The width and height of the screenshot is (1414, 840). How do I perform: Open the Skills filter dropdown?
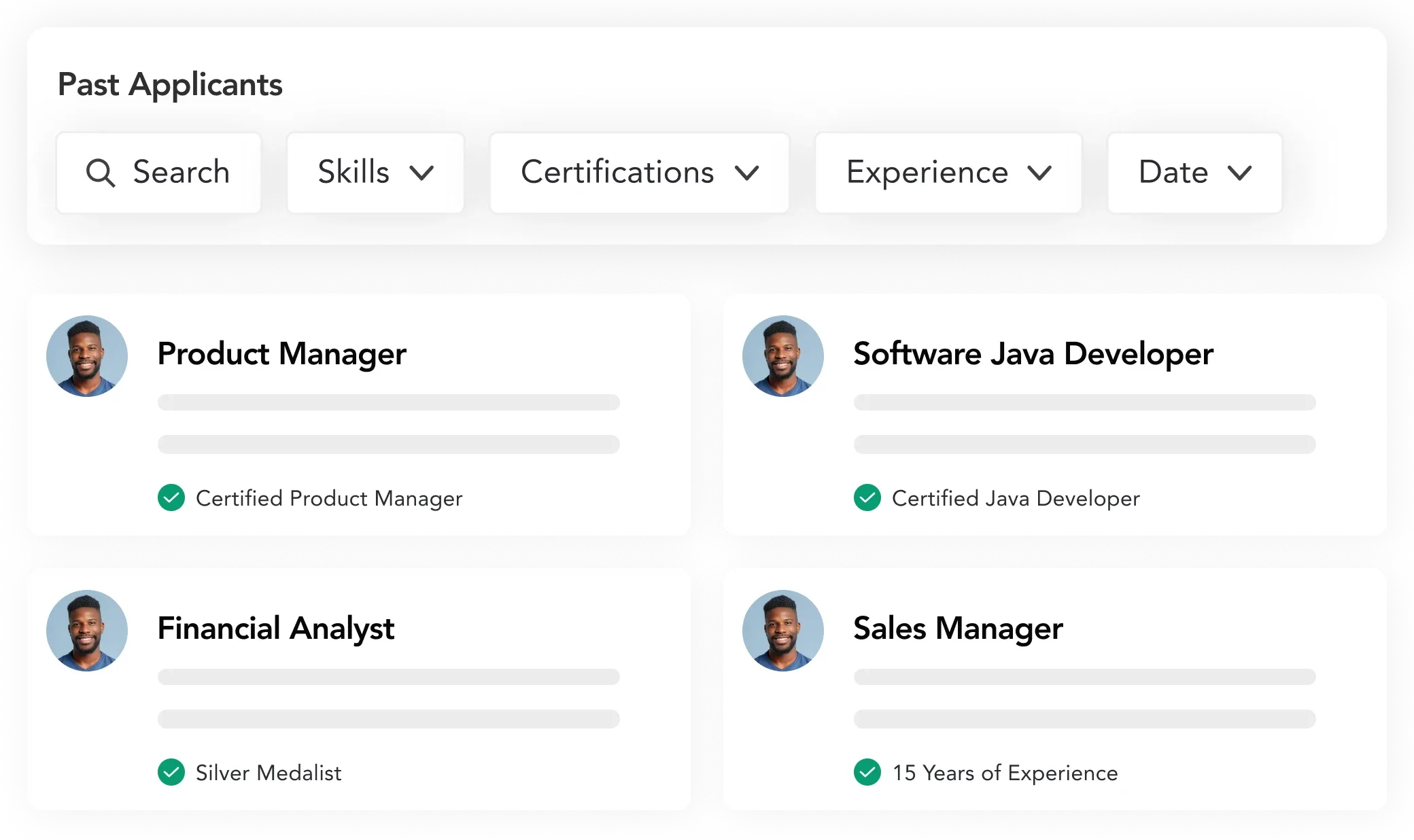click(x=375, y=173)
